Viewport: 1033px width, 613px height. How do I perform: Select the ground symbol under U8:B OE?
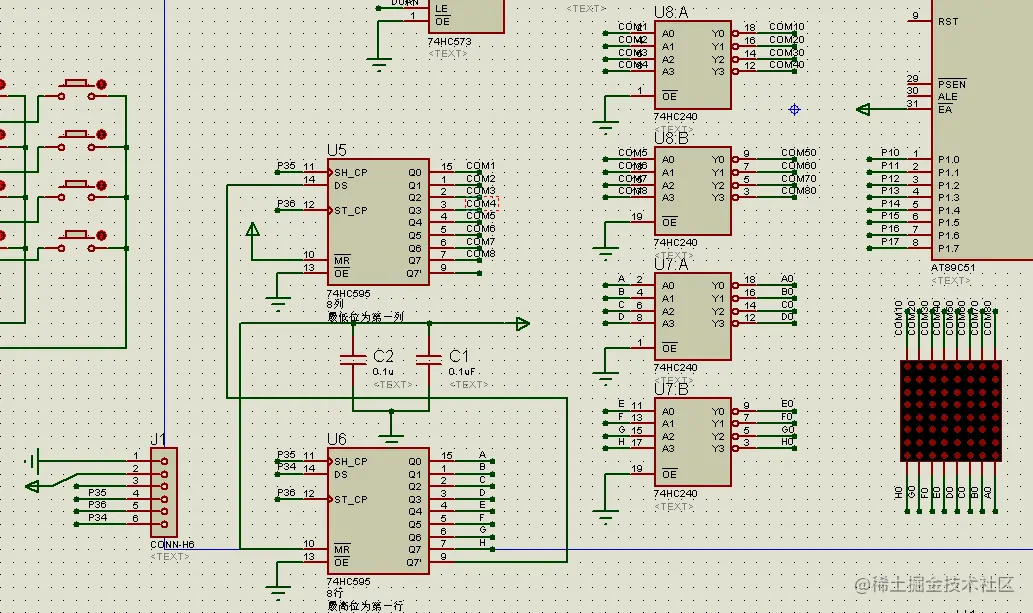point(605,253)
